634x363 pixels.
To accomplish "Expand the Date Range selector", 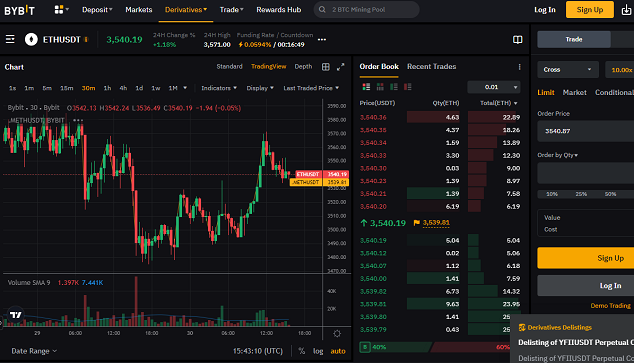I will click(x=34, y=351).
